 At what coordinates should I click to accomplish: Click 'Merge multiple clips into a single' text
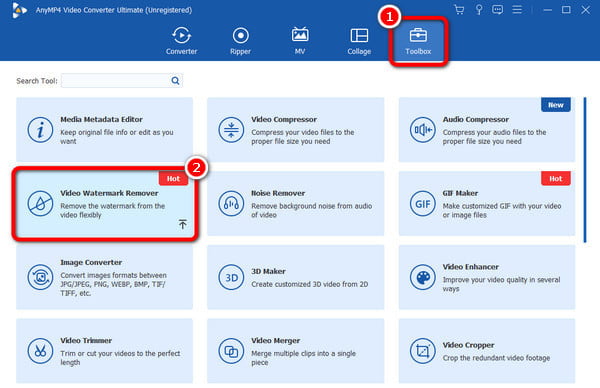pyautogui.click(x=303, y=354)
